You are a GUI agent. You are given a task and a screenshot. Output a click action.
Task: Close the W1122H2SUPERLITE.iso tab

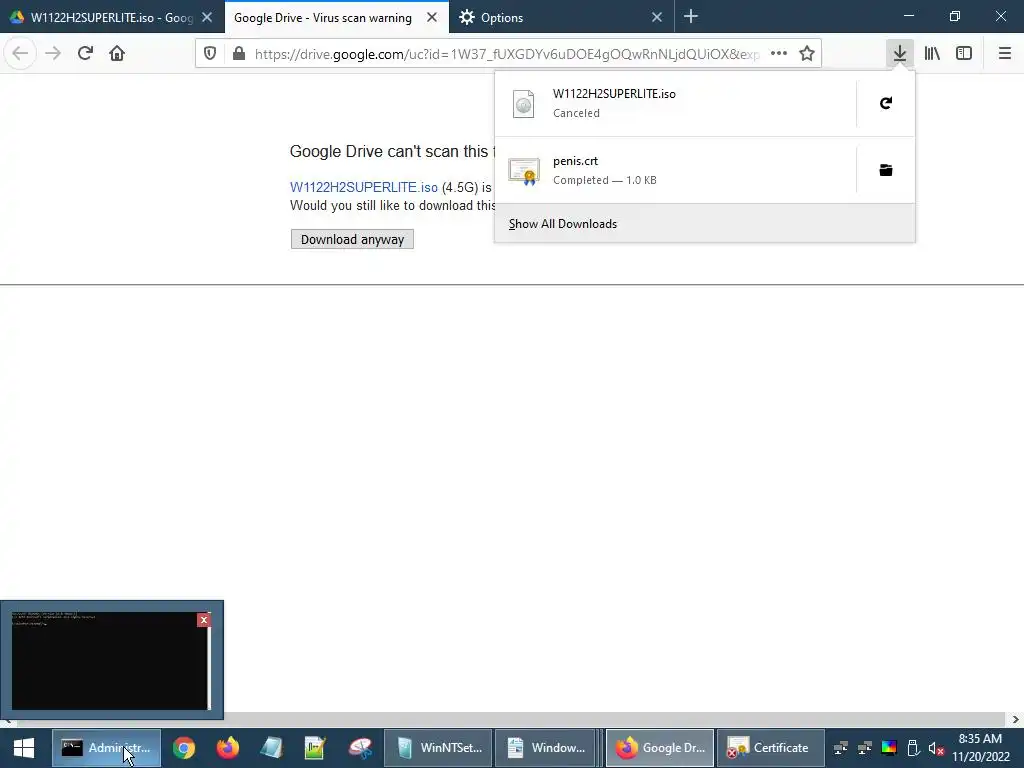207,18
